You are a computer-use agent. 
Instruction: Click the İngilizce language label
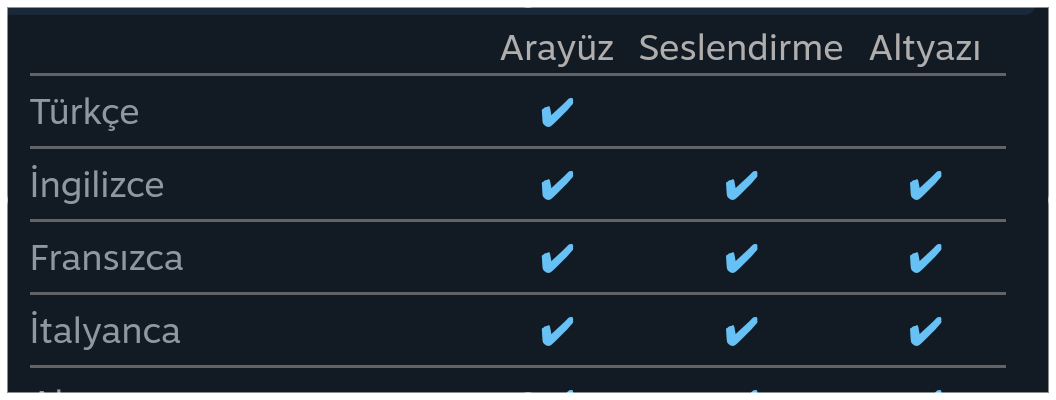pyautogui.click(x=97, y=185)
